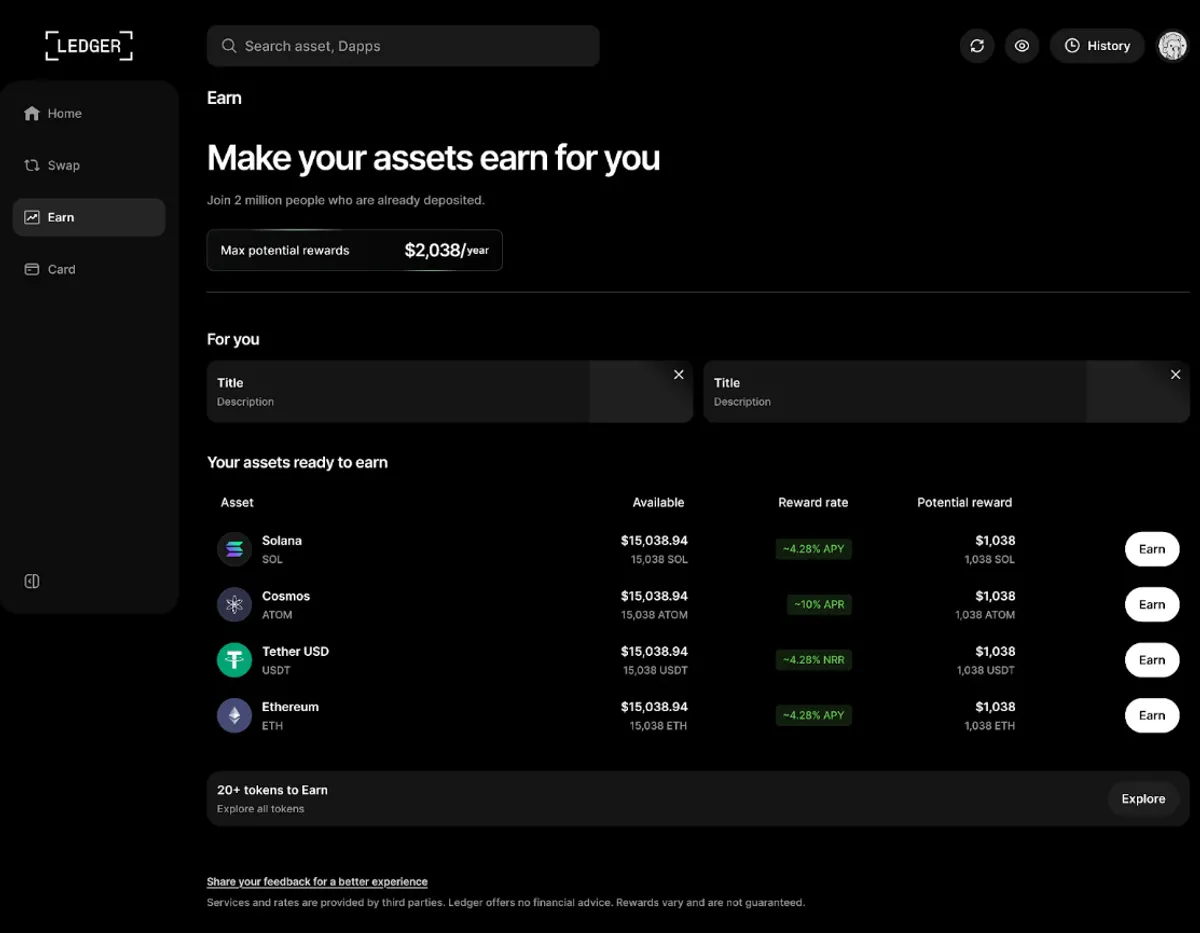Screen dimensions: 1200x933
Task: Click the Cosmos name text
Action: click(x=286, y=596)
